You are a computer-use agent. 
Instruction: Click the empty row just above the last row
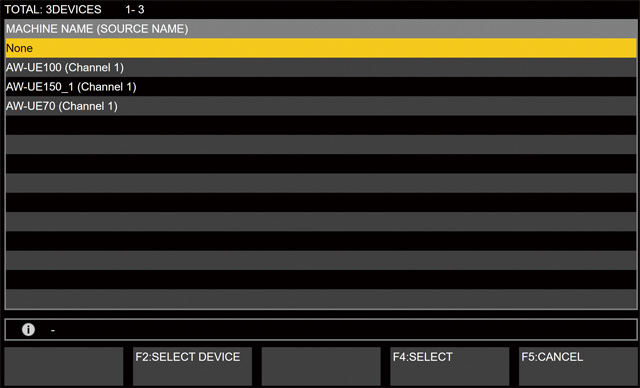tap(321, 280)
